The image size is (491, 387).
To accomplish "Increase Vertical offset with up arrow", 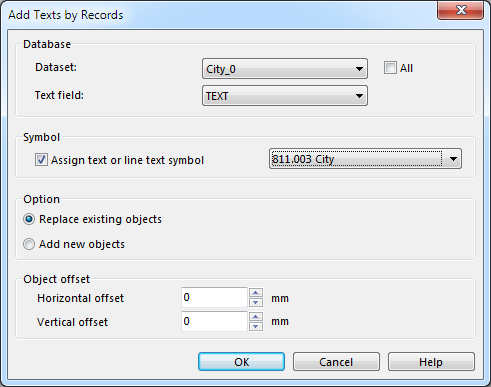I will coord(256,317).
